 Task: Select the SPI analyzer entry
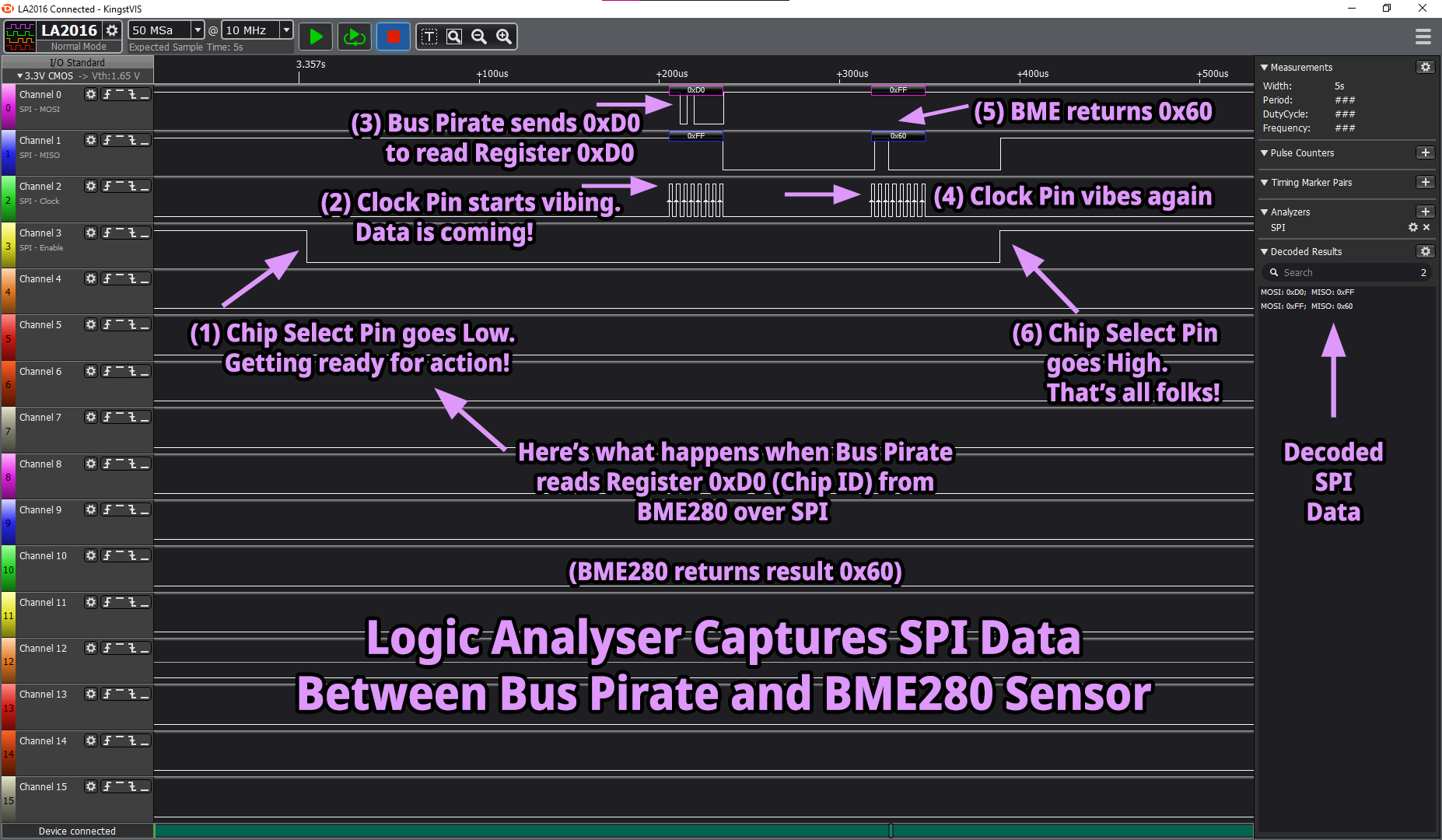coord(1278,228)
